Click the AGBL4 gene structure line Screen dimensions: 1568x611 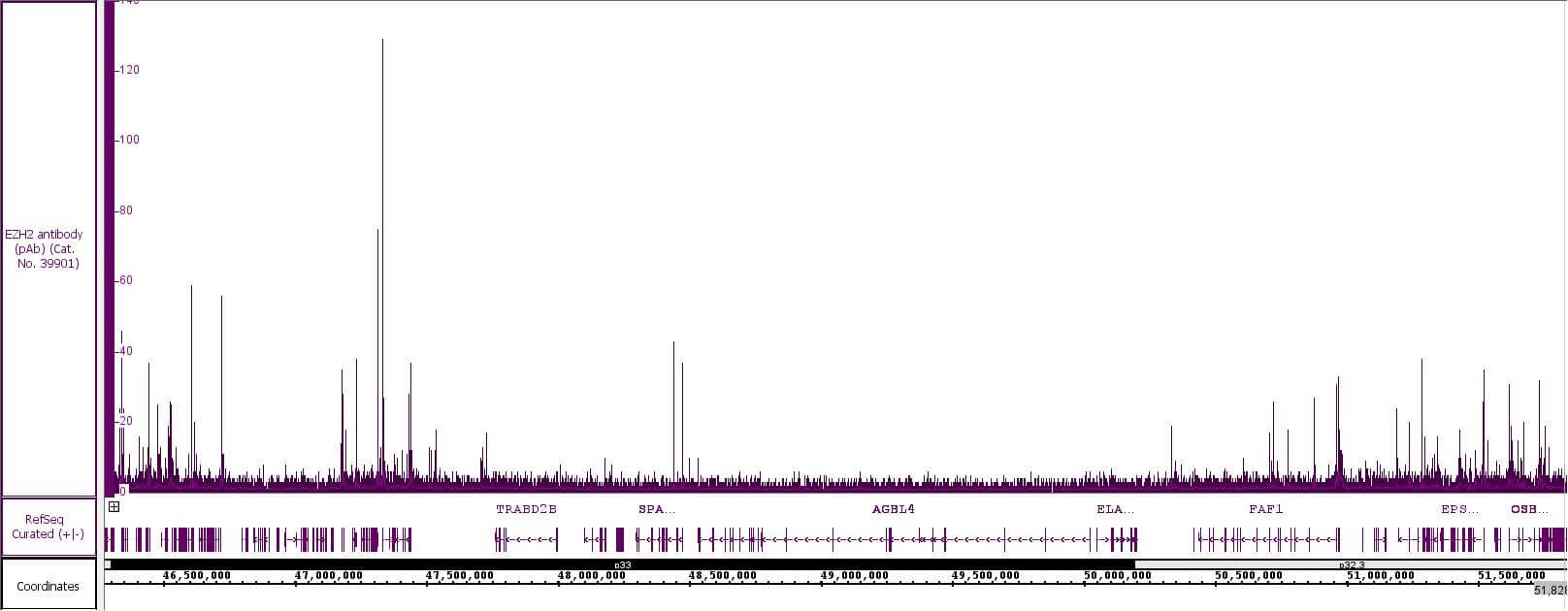[x=893, y=538]
